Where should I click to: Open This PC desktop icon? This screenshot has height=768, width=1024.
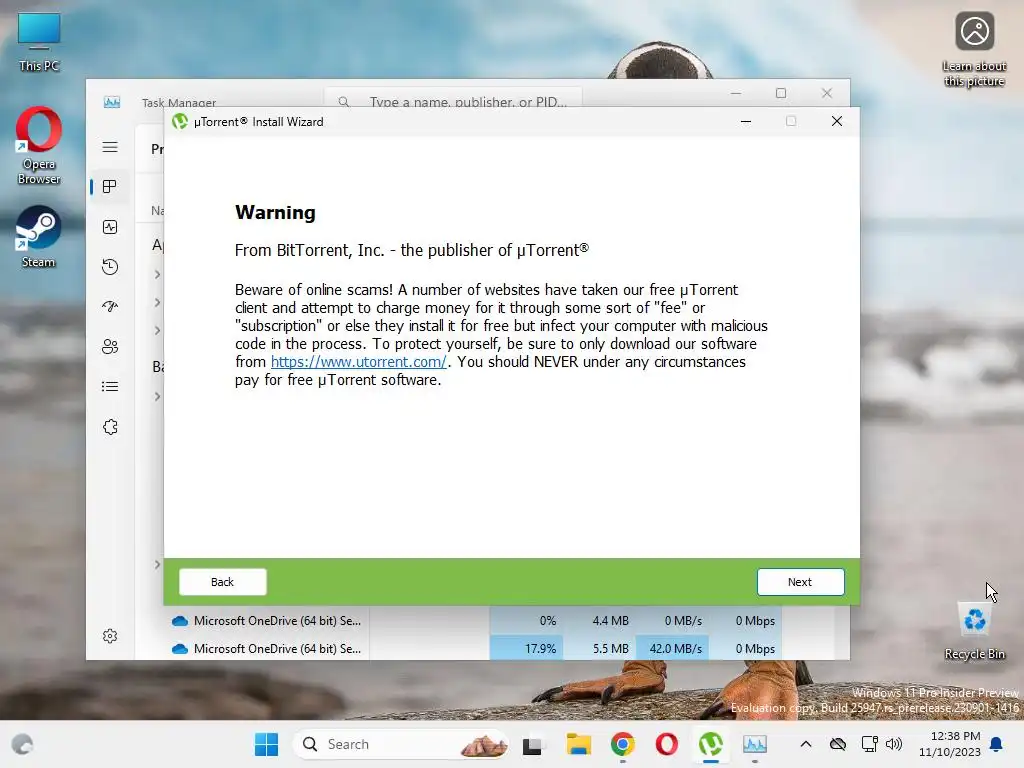tap(39, 42)
